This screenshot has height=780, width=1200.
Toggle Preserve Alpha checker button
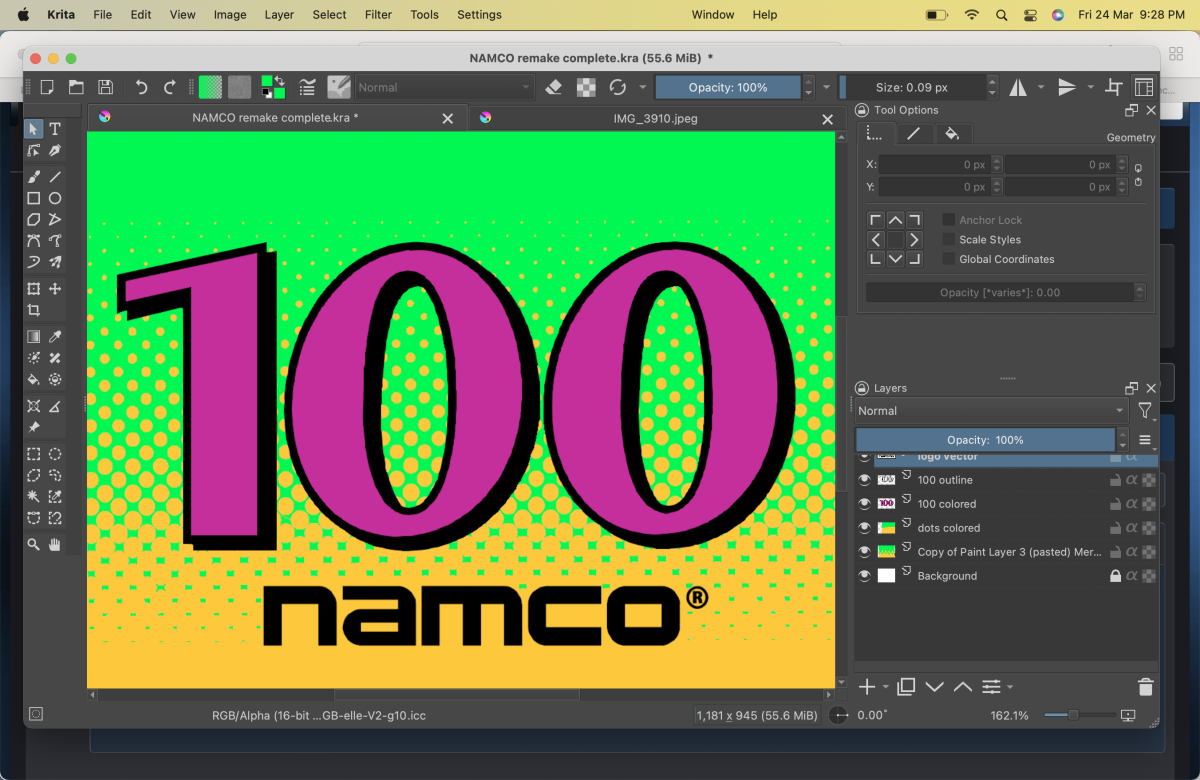click(x=587, y=87)
